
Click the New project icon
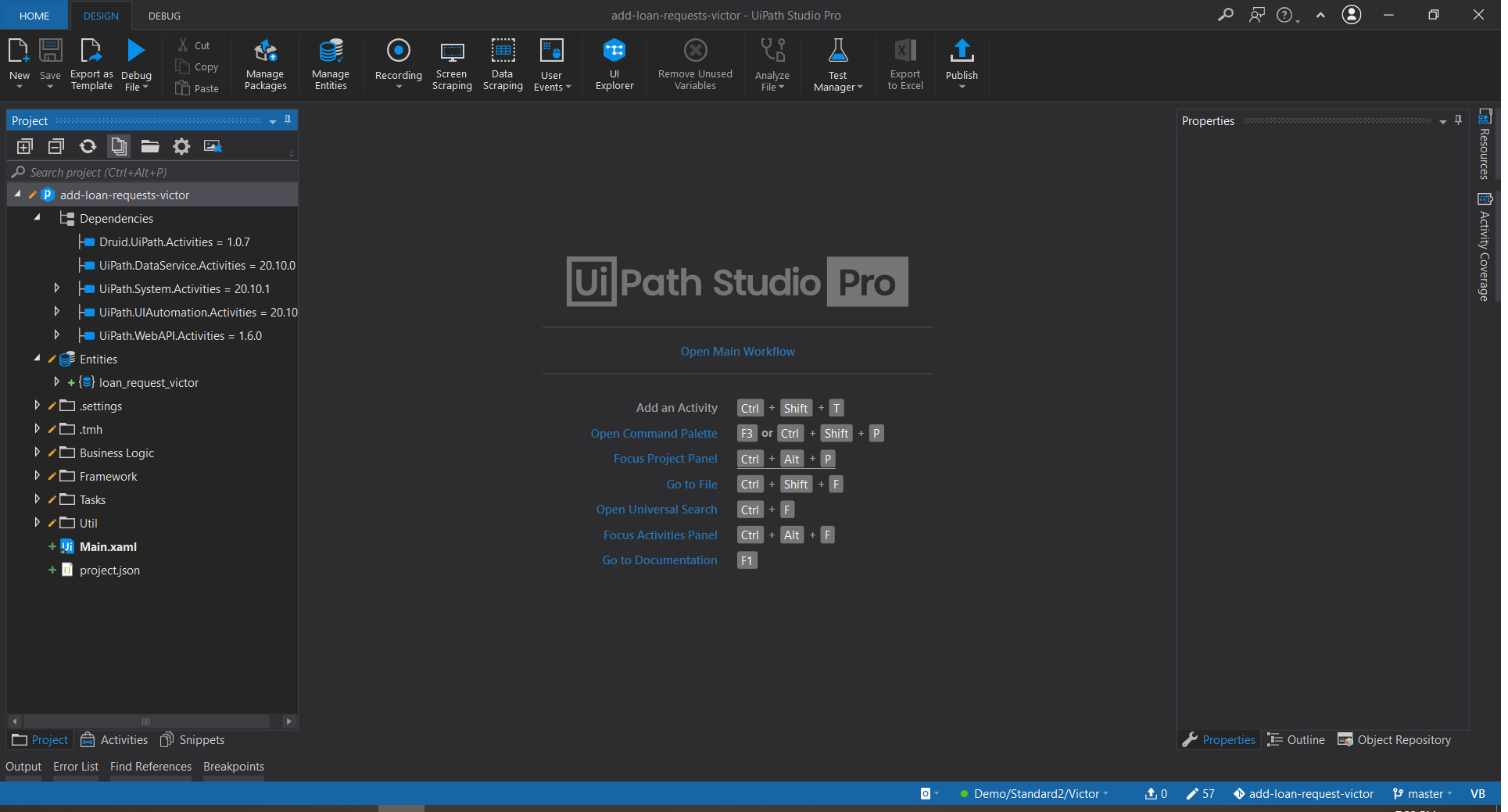point(19,52)
